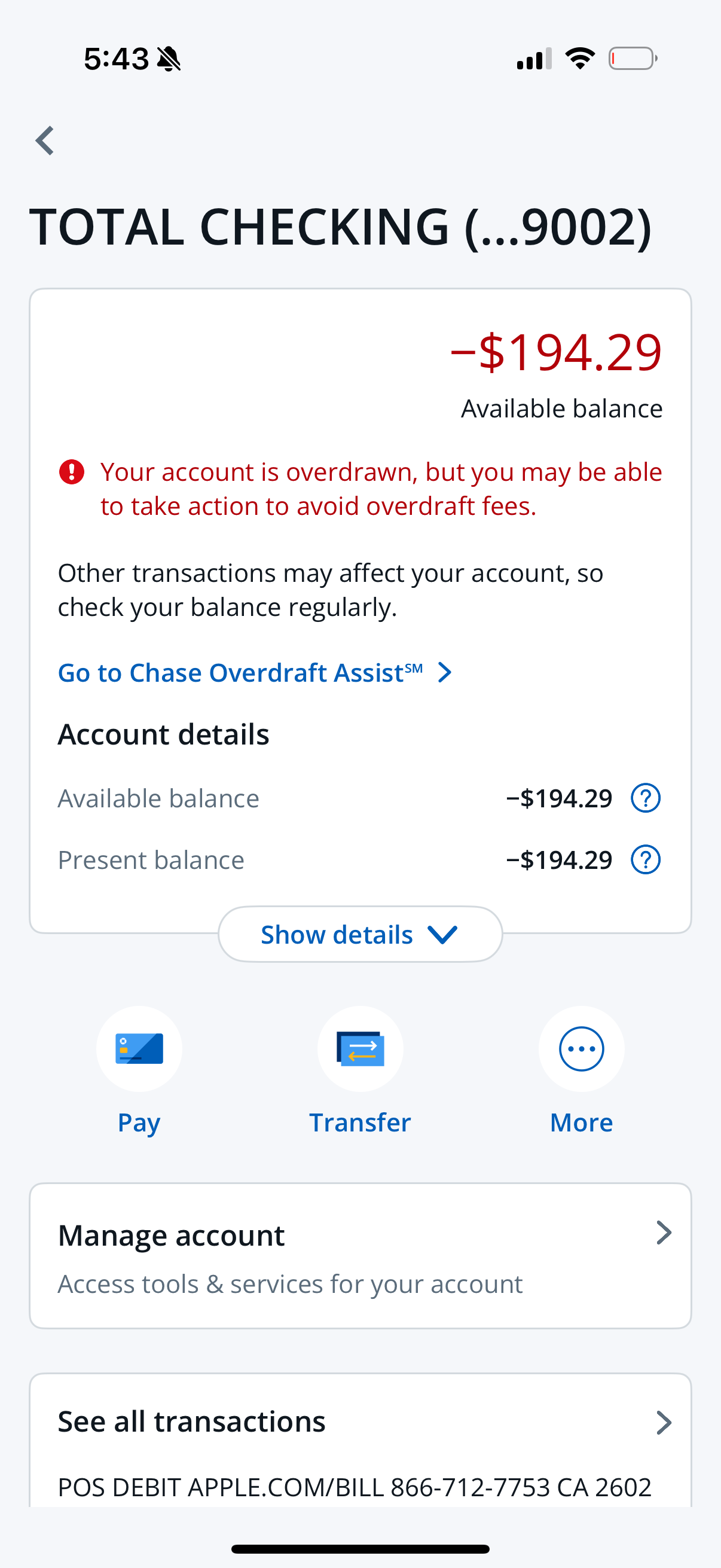Screen dimensions: 721x1568
Task: Expand the Show details dropdown
Action: 360,934
